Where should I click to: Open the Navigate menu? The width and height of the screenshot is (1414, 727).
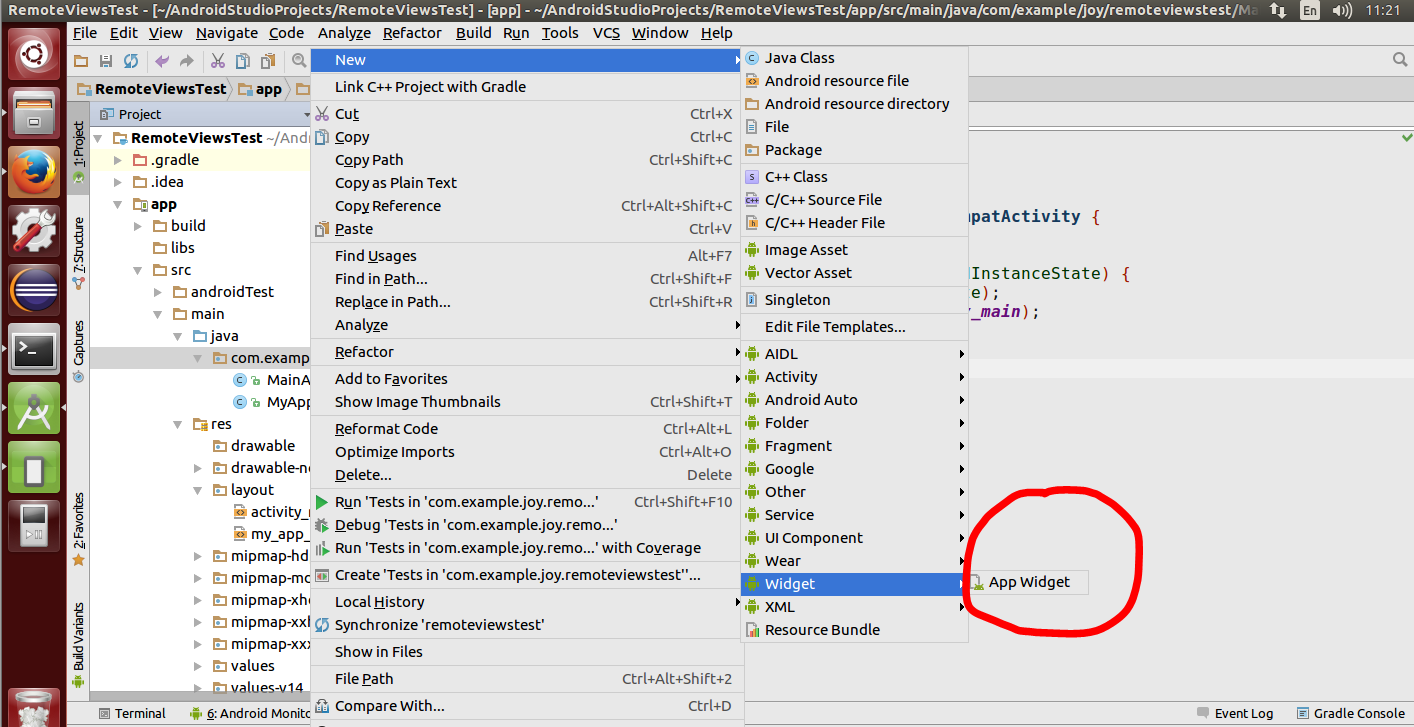point(227,33)
